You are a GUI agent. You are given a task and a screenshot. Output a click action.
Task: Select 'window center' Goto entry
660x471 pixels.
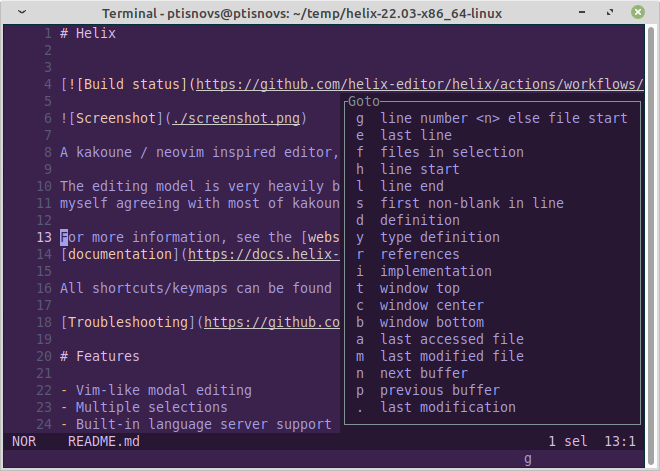tap(420, 305)
